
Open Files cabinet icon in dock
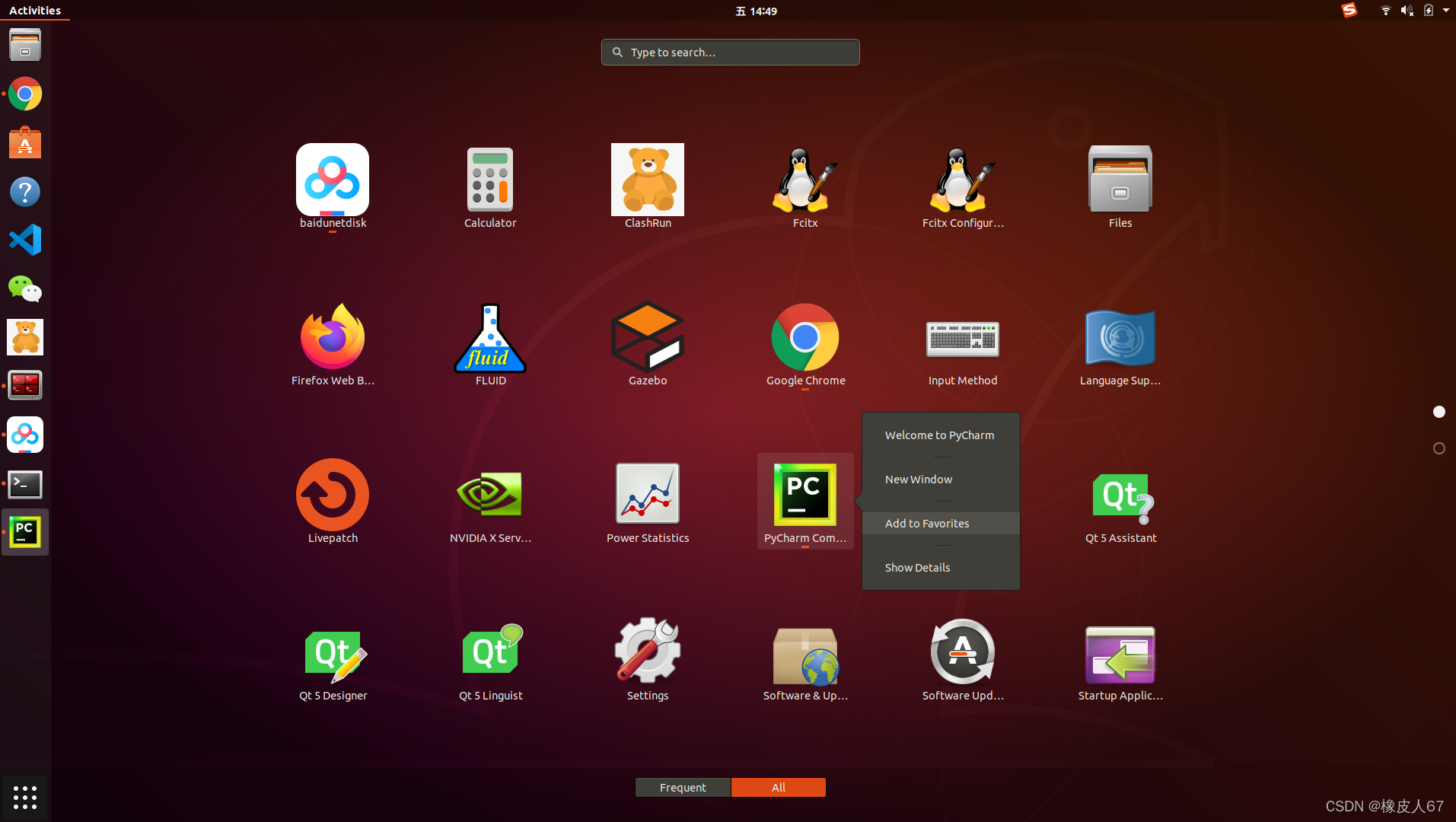25,45
